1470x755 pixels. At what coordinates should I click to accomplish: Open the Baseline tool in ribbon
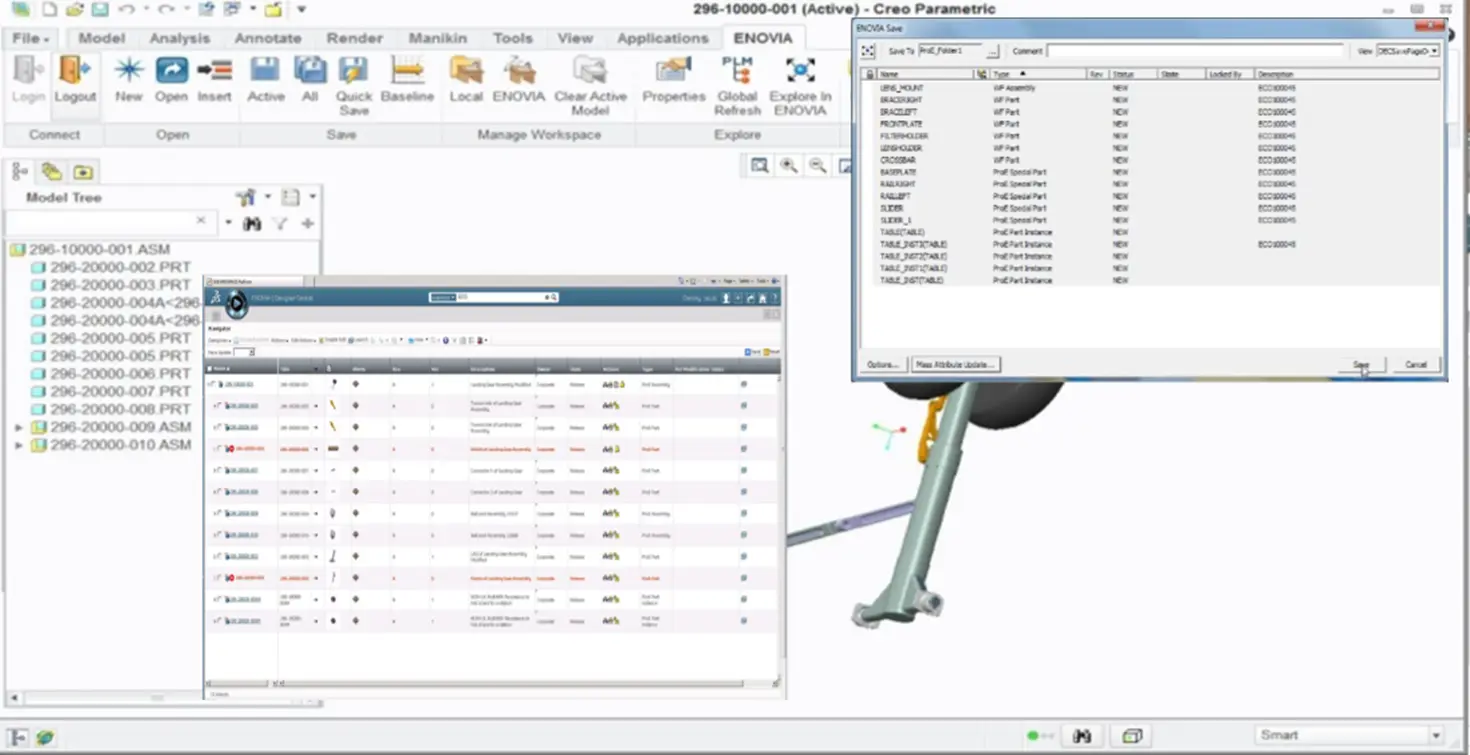tap(407, 80)
